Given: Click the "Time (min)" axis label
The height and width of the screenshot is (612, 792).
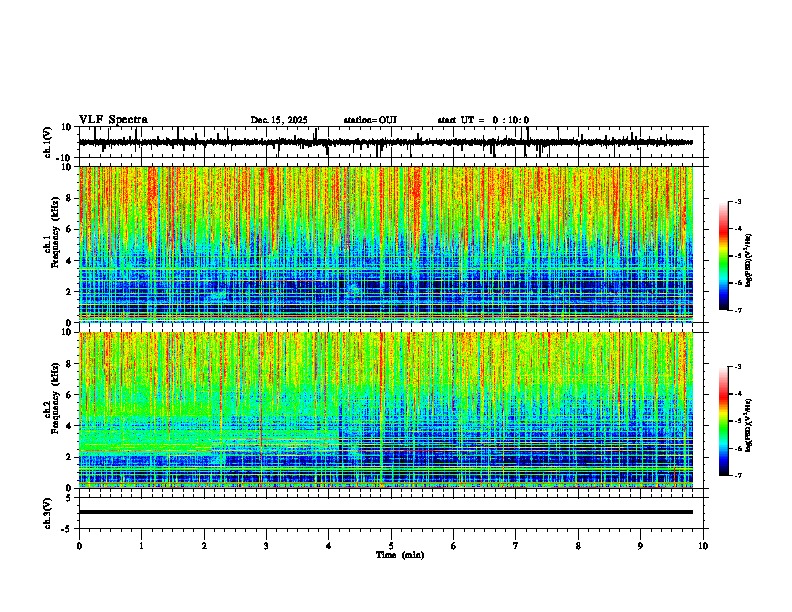Looking at the screenshot, I should click(x=400, y=555).
